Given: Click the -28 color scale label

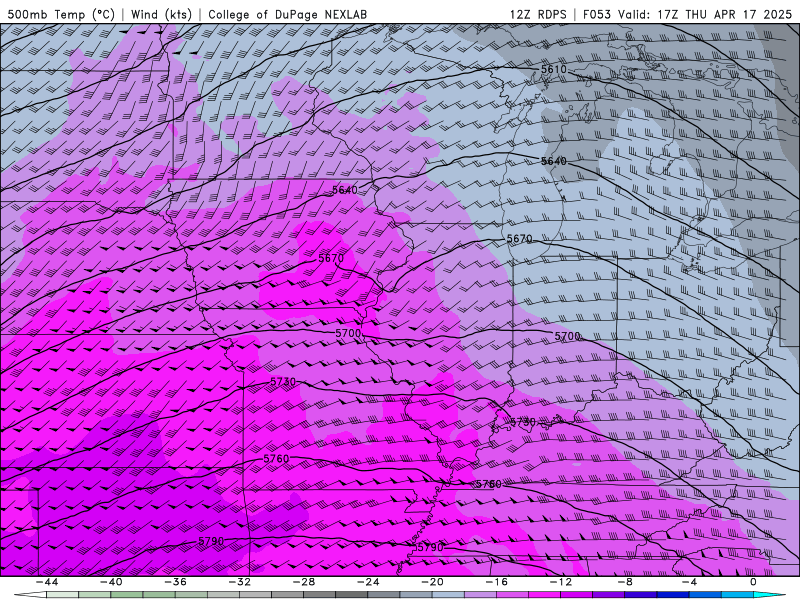Looking at the screenshot, I should tap(304, 582).
